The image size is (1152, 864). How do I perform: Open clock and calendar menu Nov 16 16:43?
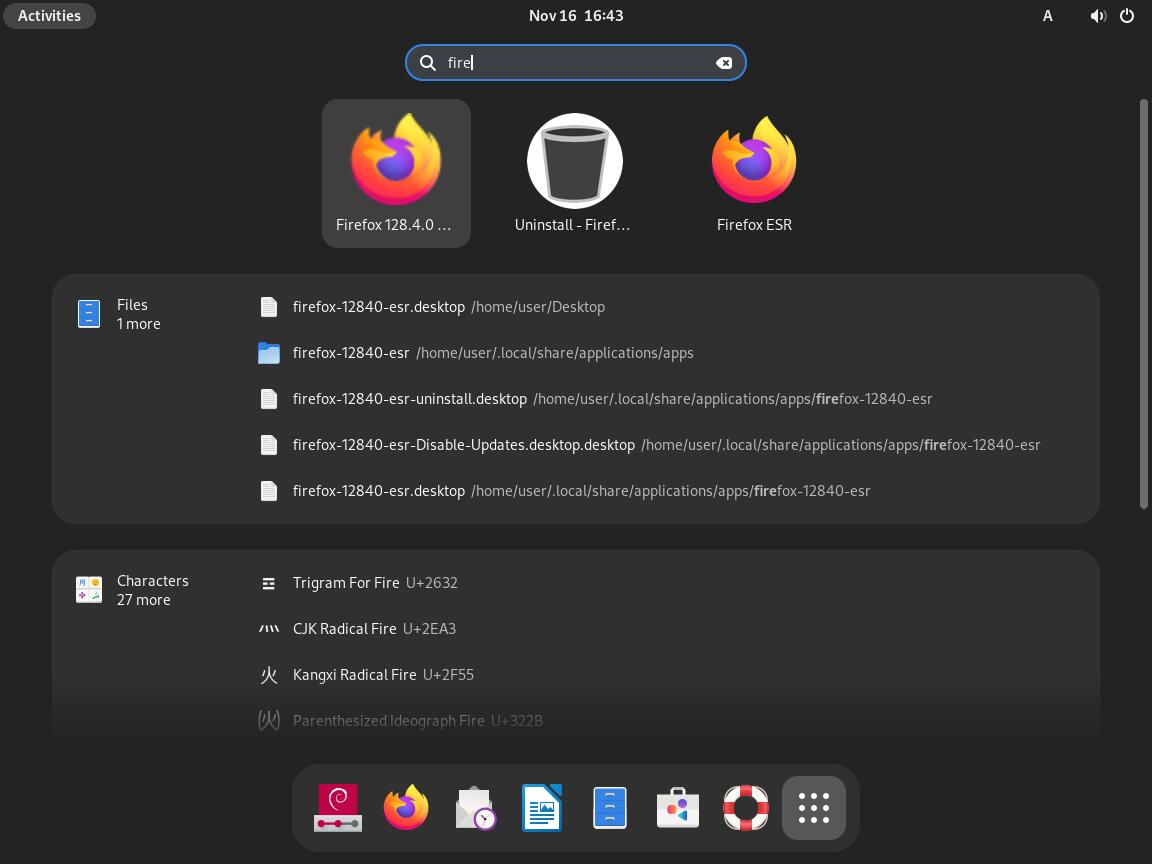coord(576,15)
